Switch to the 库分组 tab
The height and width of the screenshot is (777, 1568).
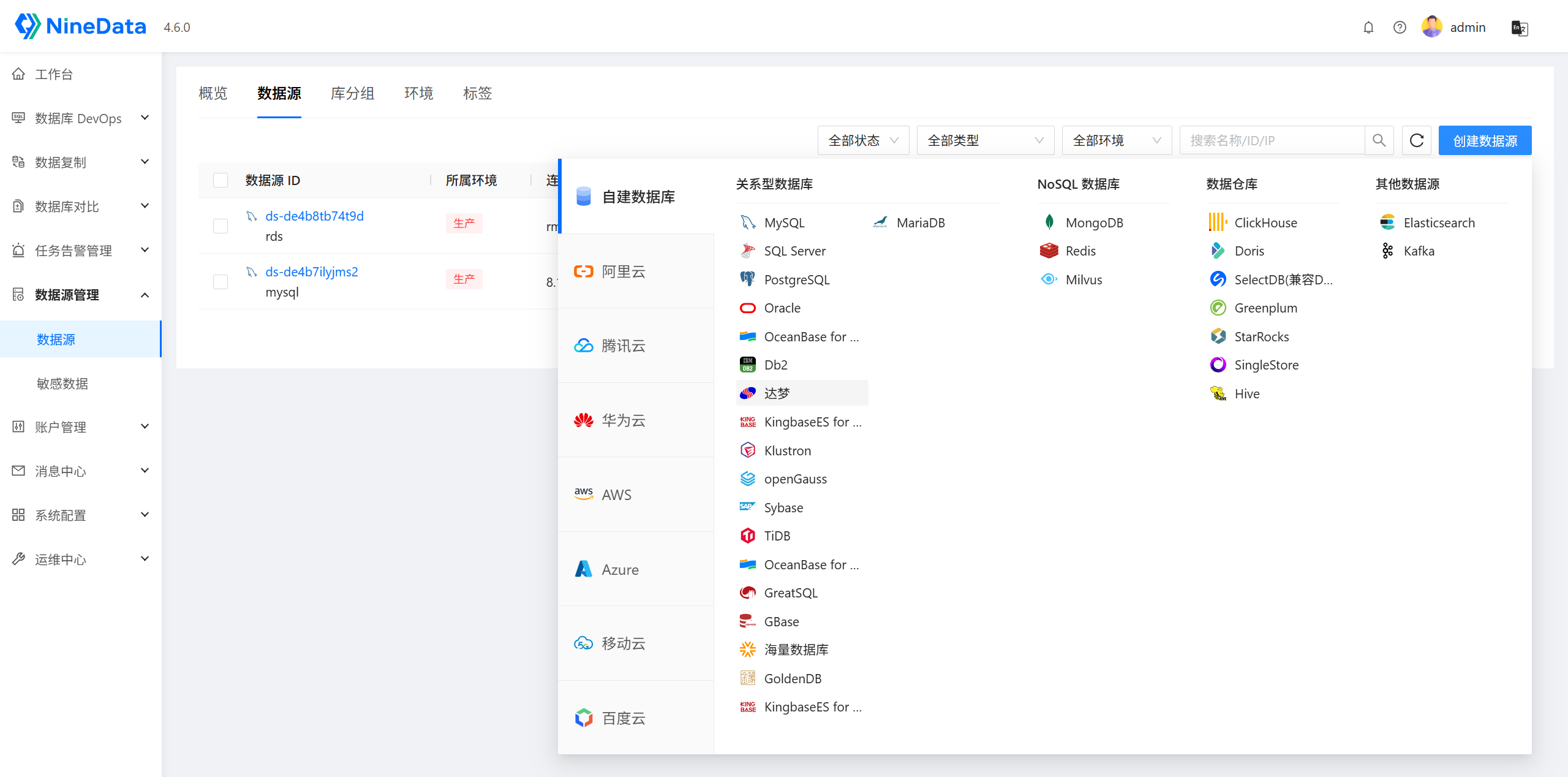[353, 93]
